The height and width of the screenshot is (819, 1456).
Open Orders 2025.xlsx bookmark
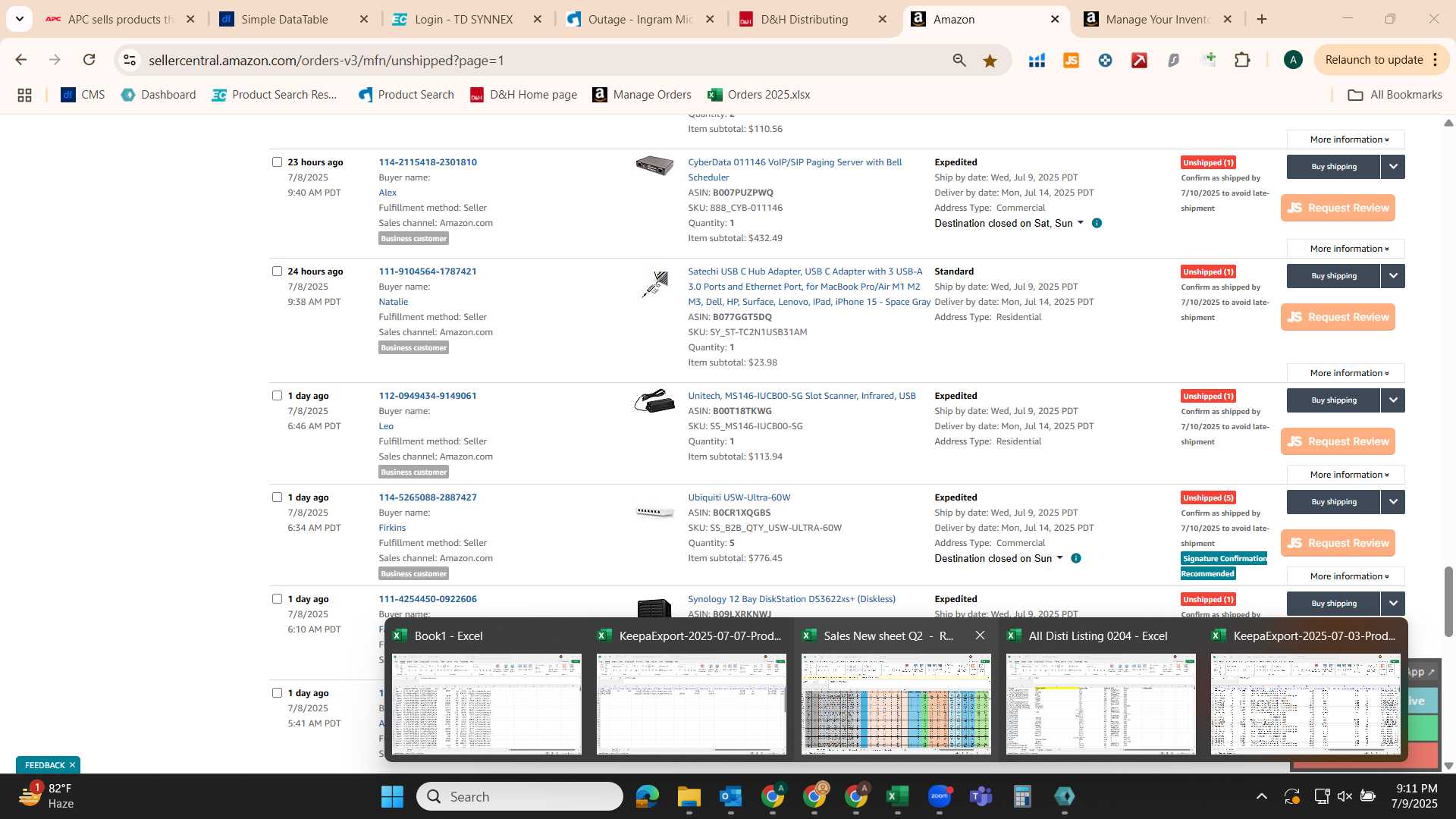(759, 95)
